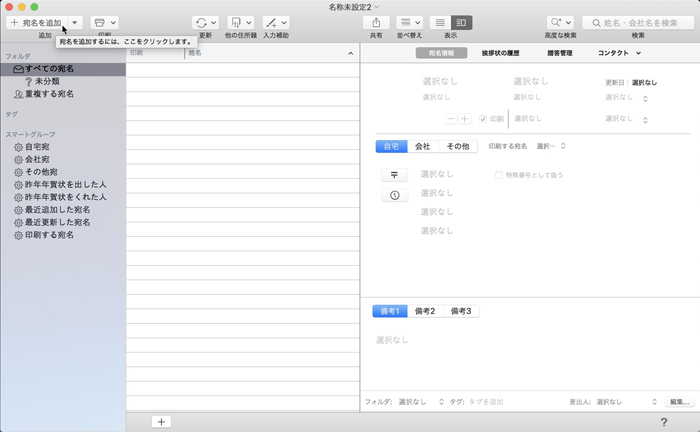Open the print (印刷) toolbar icon
700x432 pixels.
coord(99,21)
